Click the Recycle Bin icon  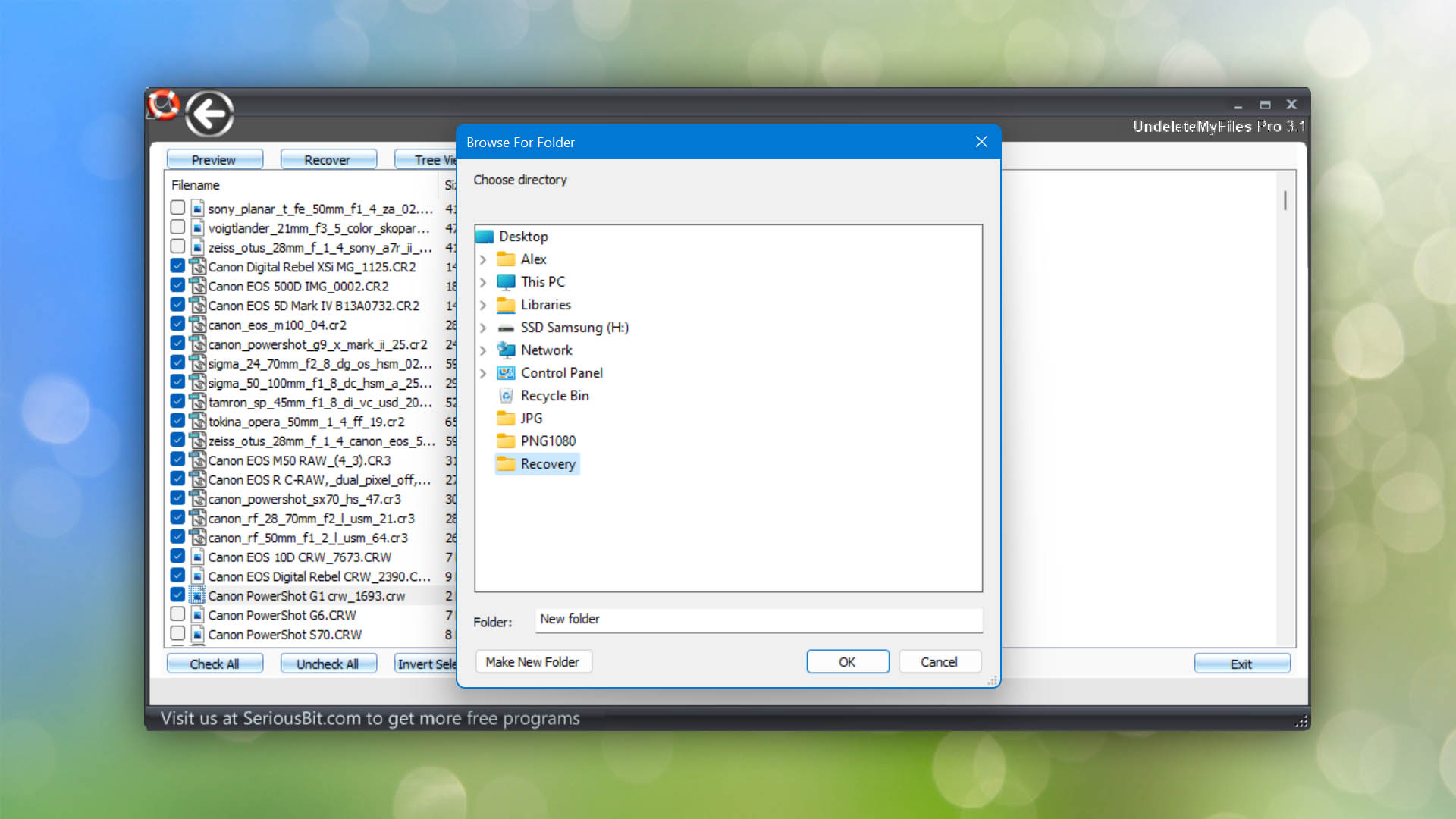506,396
